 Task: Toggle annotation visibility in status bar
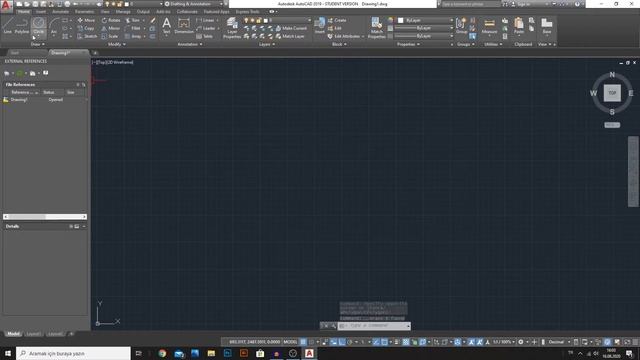pyautogui.click(x=471, y=342)
